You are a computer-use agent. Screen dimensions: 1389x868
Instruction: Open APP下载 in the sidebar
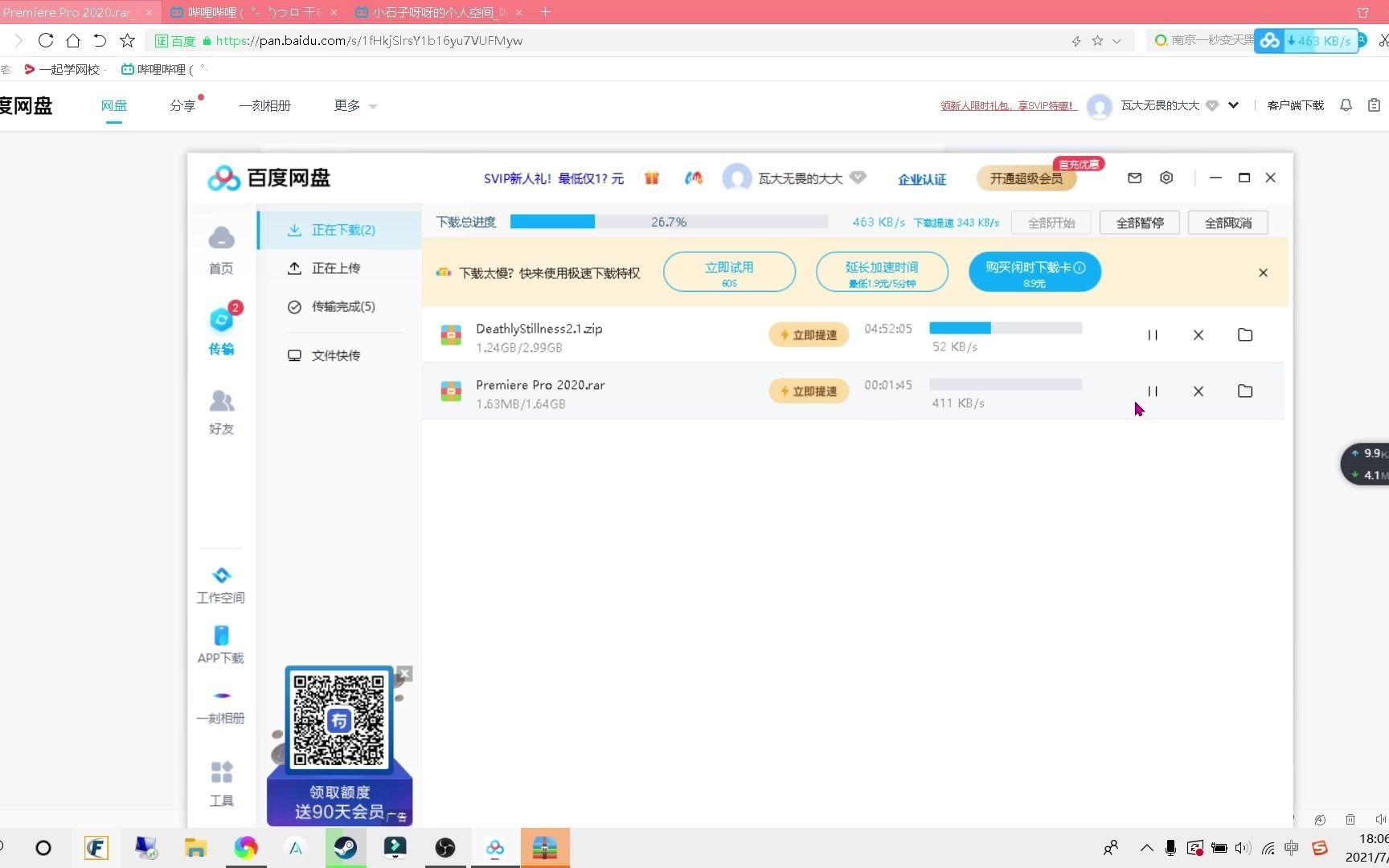tap(221, 645)
